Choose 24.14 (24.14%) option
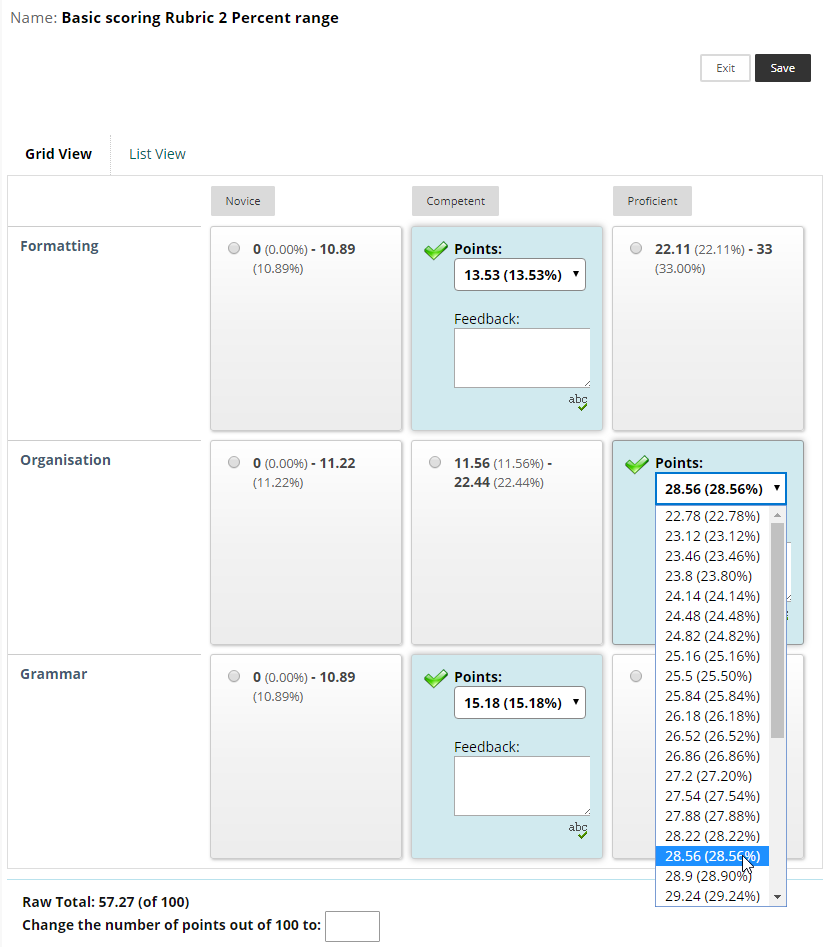The width and height of the screenshot is (828, 947). [x=712, y=596]
